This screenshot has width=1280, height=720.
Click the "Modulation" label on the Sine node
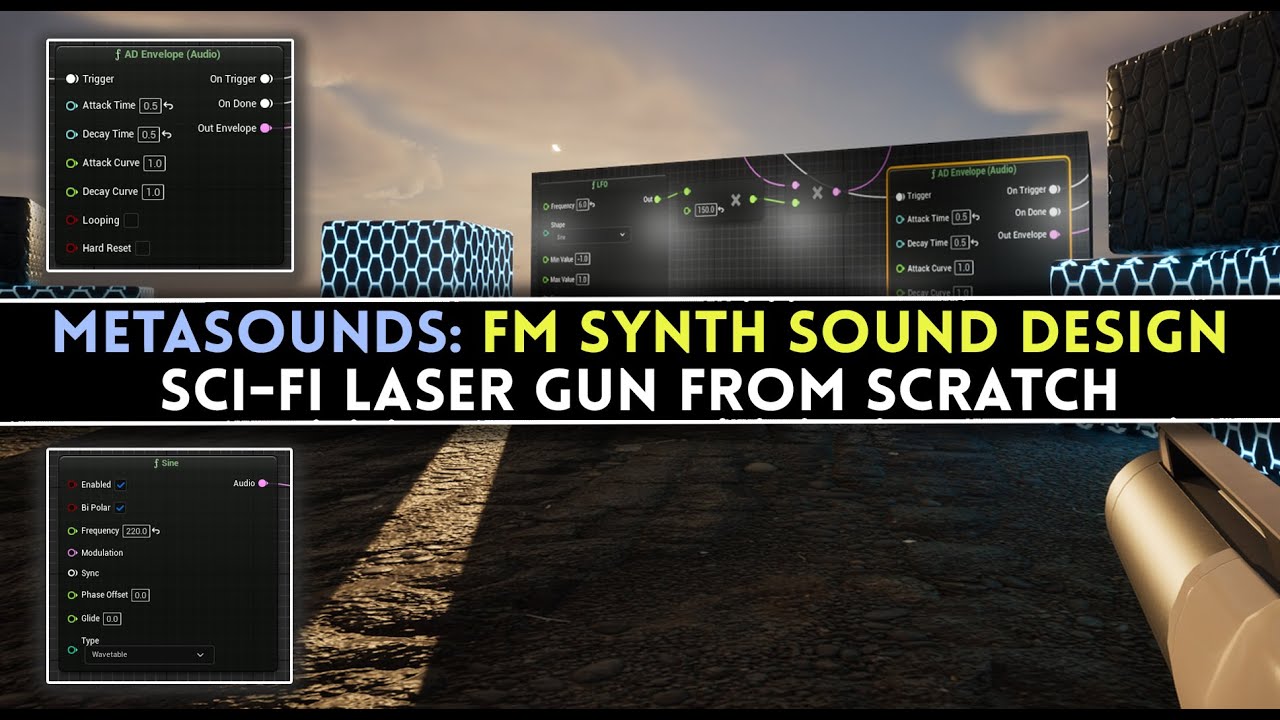[102, 553]
